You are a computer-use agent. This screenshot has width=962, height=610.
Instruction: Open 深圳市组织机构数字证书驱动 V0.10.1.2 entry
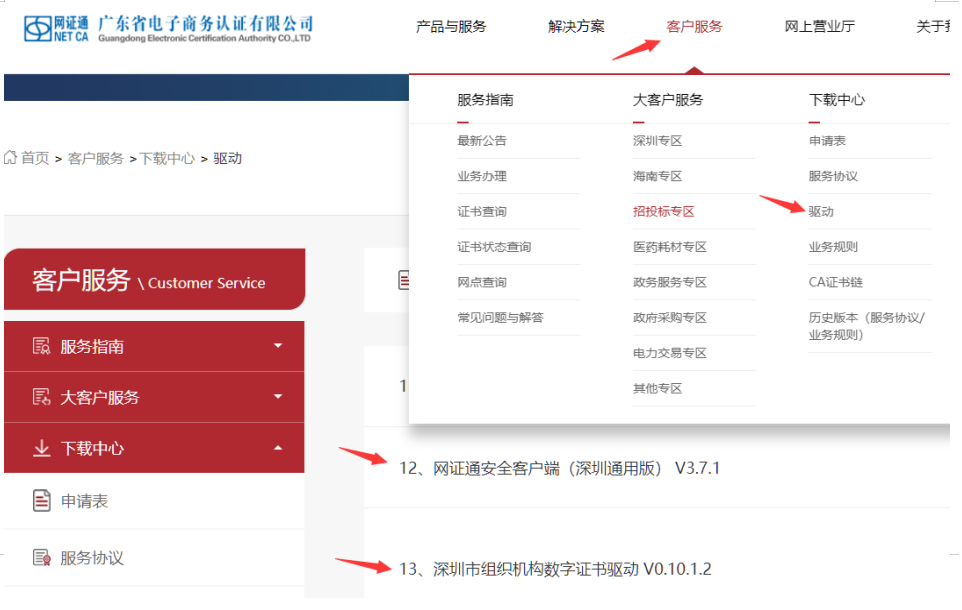click(x=555, y=569)
